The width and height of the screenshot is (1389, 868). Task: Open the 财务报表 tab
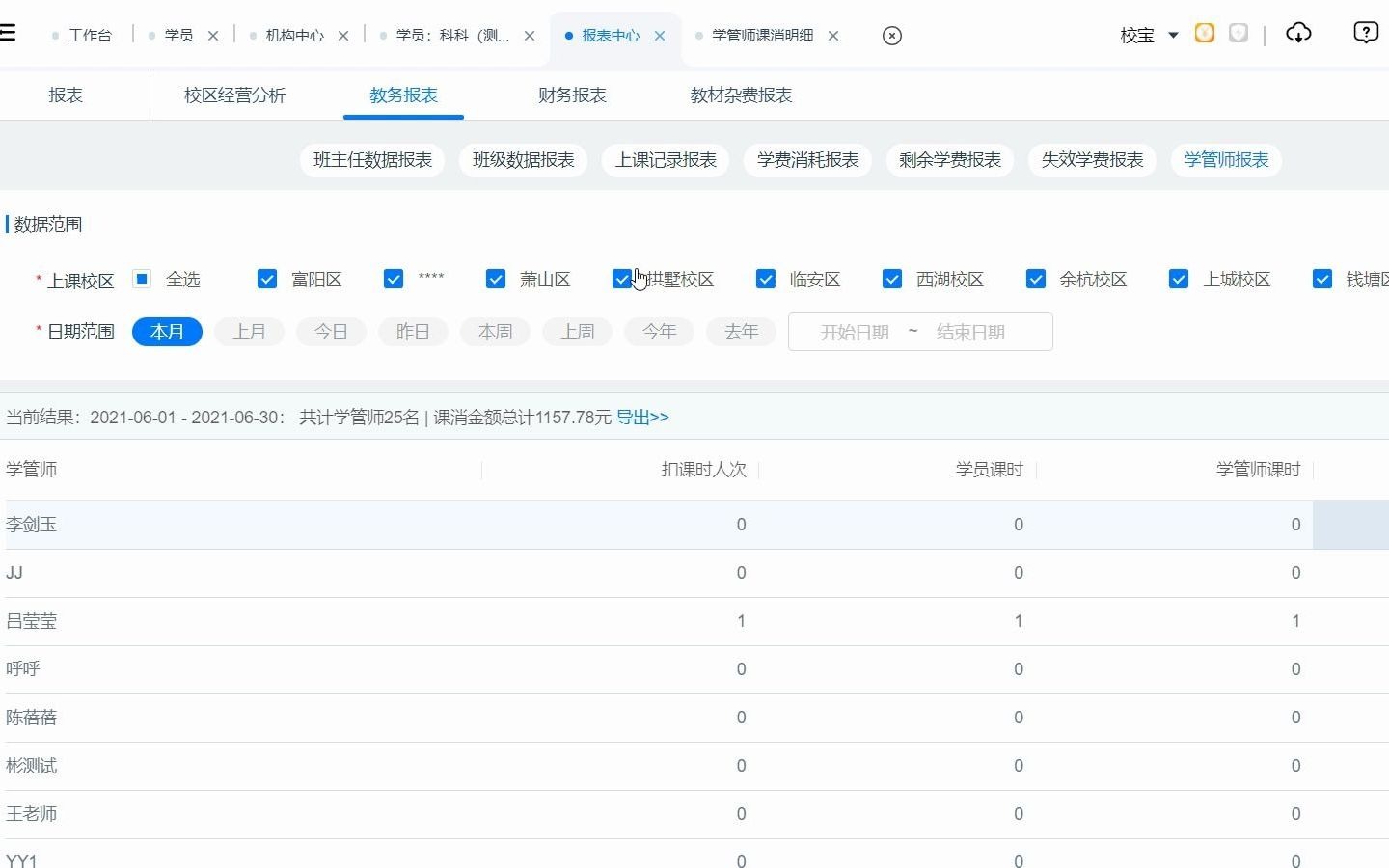point(572,95)
